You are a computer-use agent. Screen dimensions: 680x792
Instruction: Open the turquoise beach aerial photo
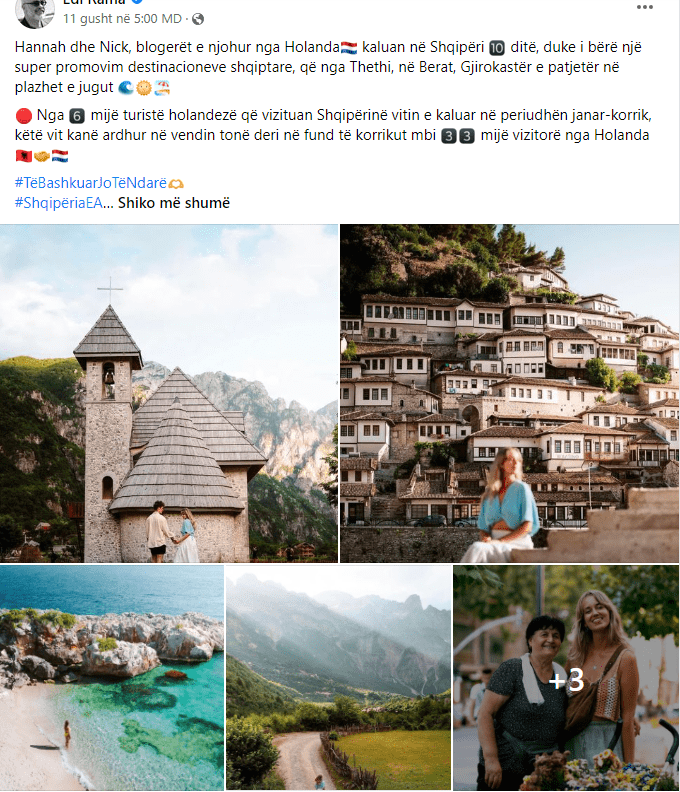112,678
